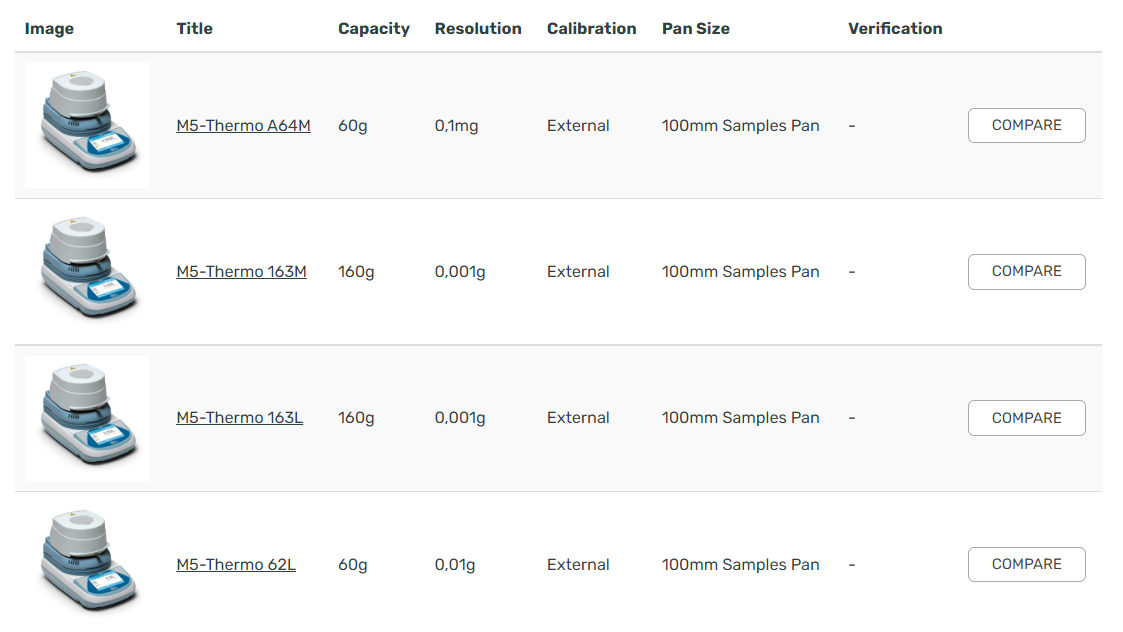Click the Calibration column header
1123x632 pixels.
point(591,29)
